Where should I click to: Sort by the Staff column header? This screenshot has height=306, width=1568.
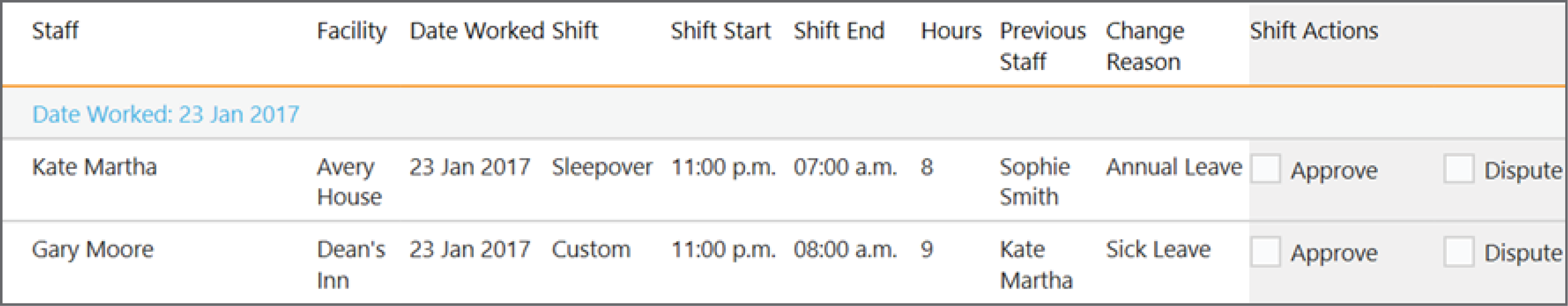(55, 30)
